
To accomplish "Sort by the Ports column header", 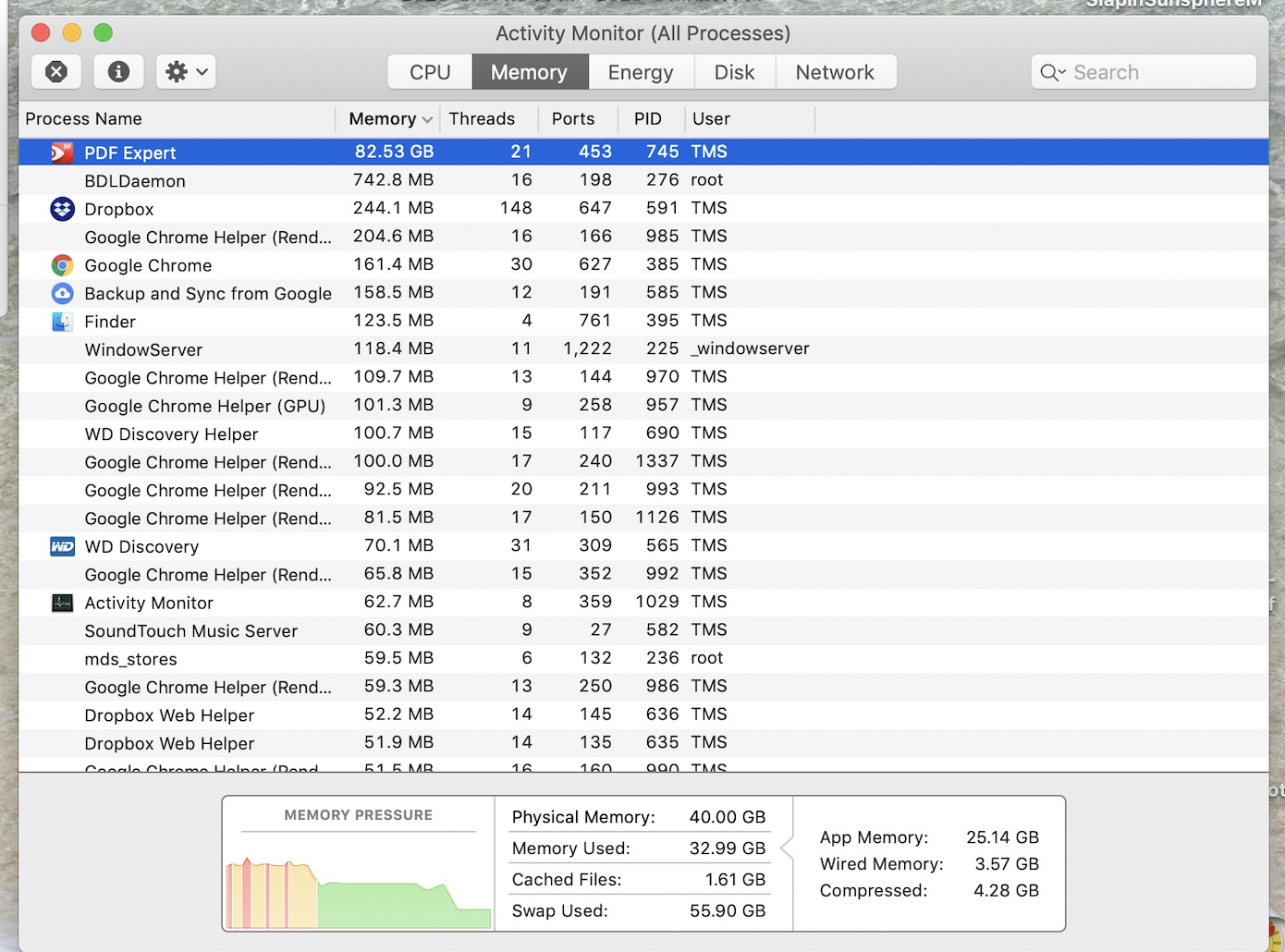I will [578, 118].
